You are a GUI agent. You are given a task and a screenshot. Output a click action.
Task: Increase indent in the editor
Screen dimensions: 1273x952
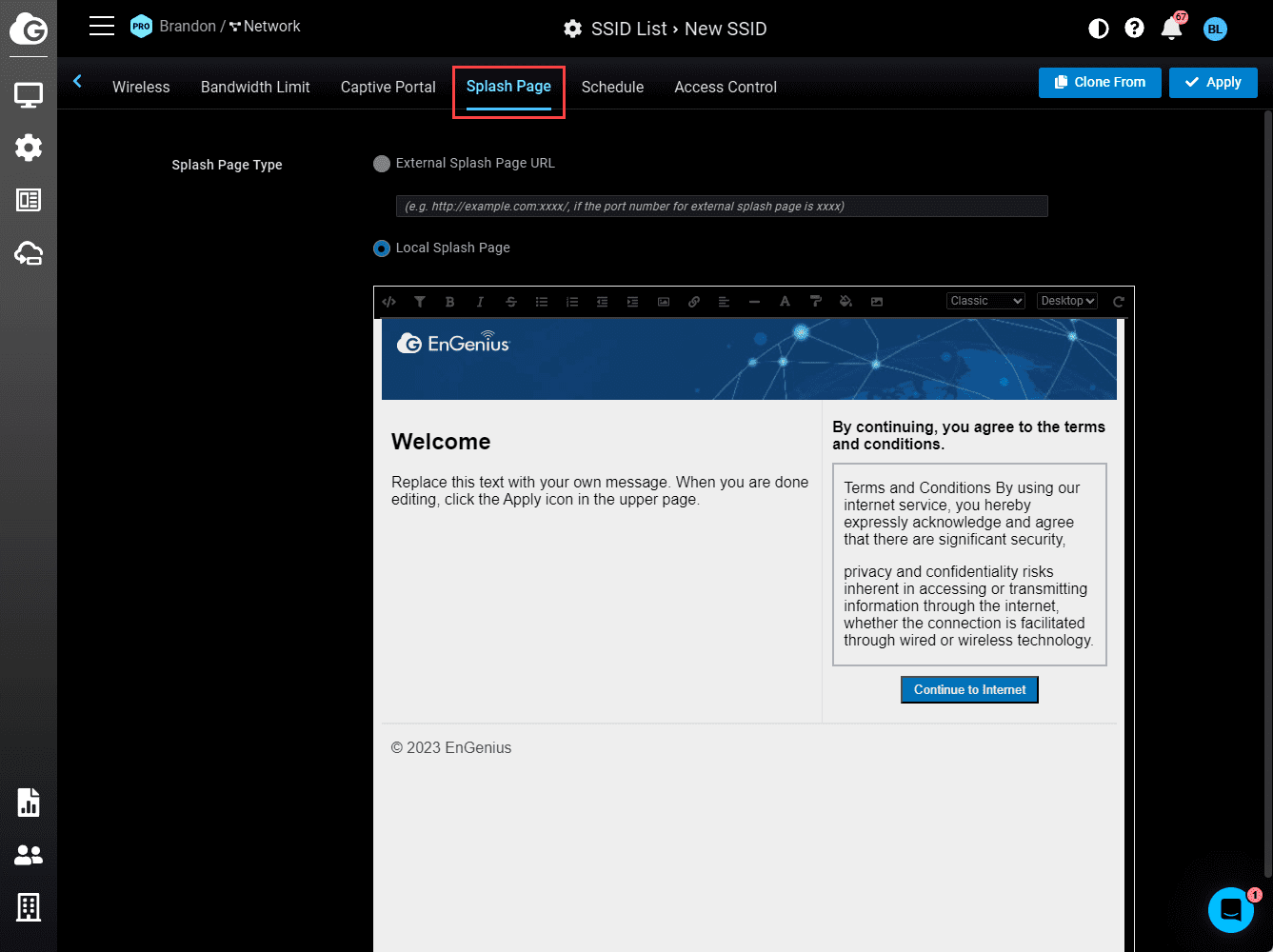[633, 302]
